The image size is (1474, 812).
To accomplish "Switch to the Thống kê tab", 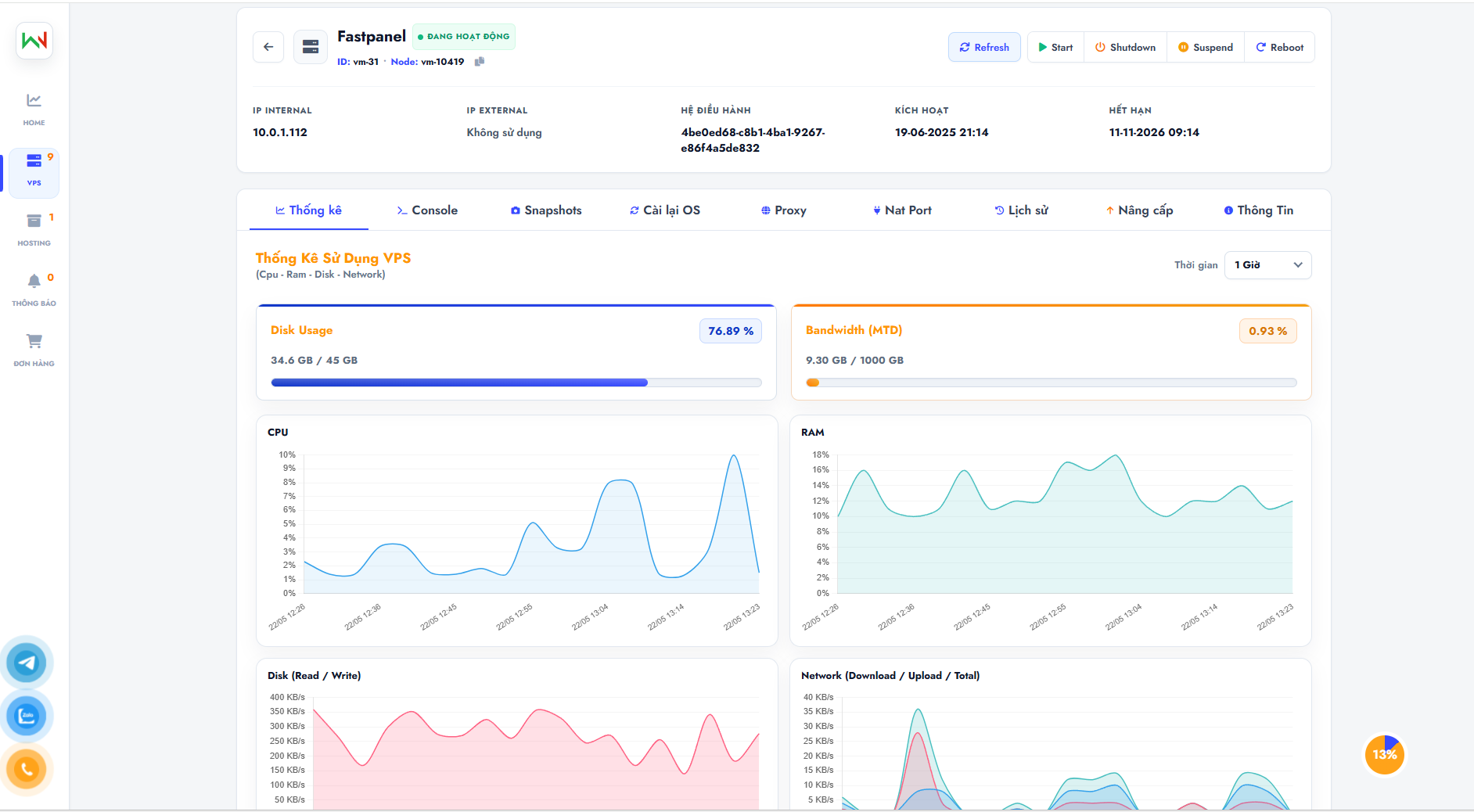I will point(308,210).
